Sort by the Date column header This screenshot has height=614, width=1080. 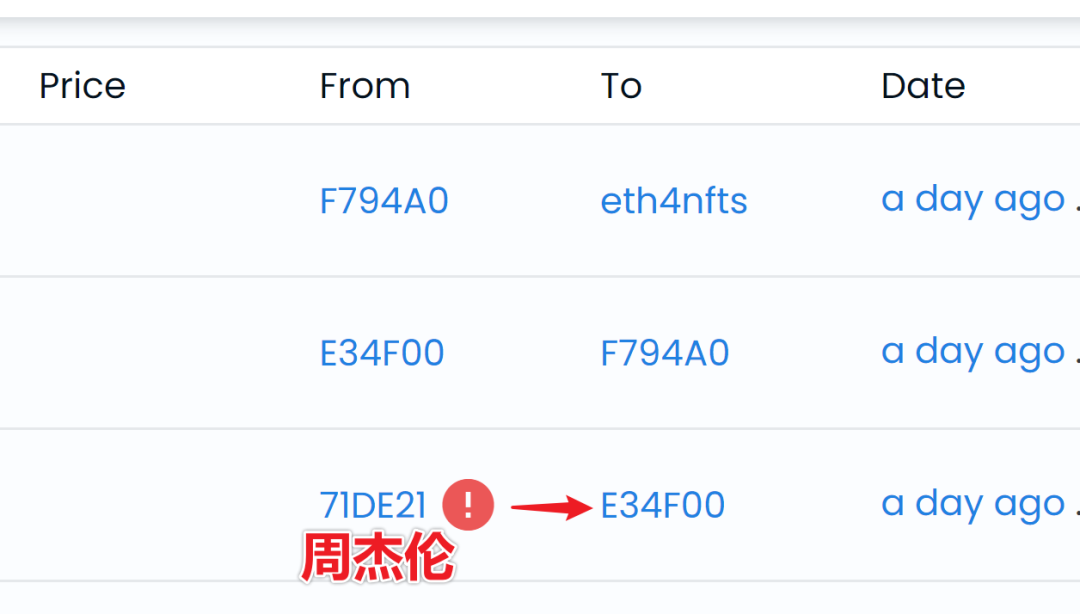923,86
